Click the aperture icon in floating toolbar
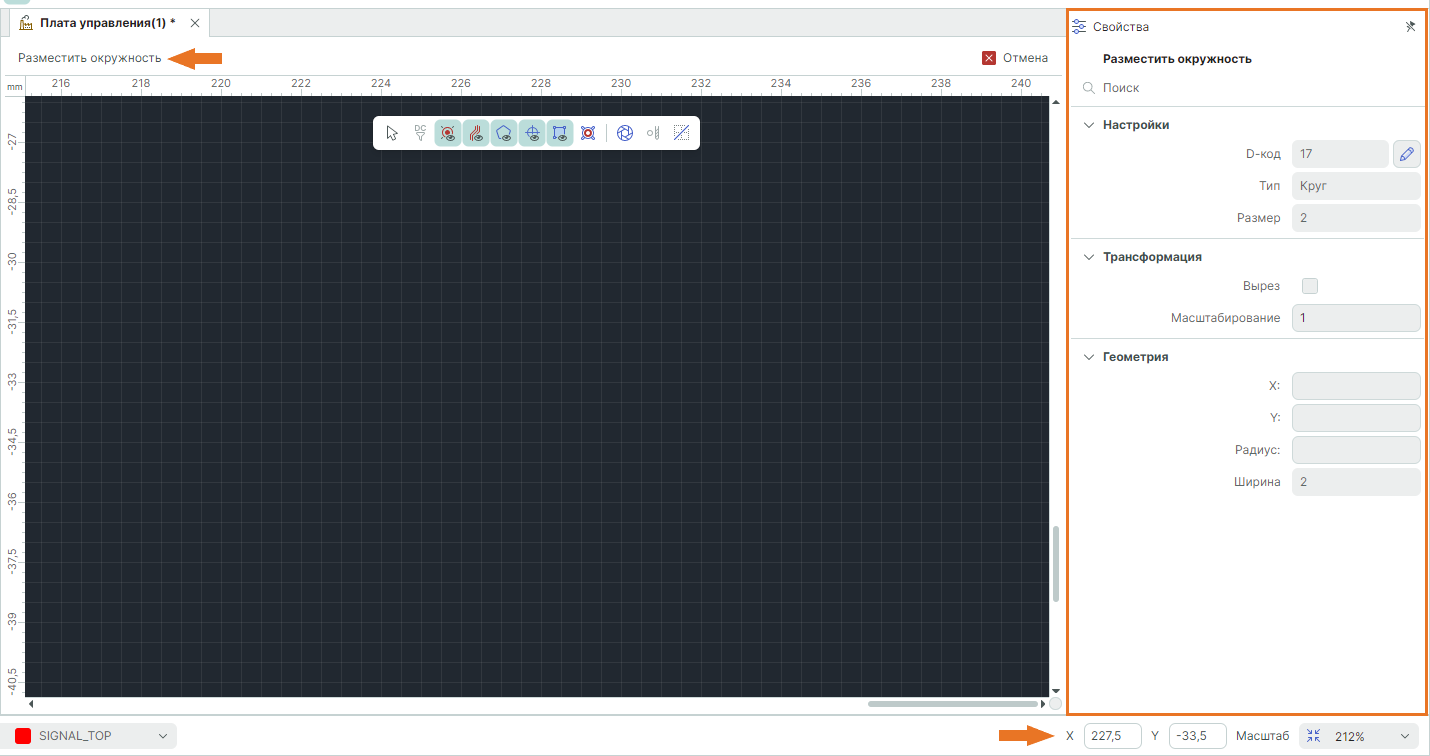 625,133
